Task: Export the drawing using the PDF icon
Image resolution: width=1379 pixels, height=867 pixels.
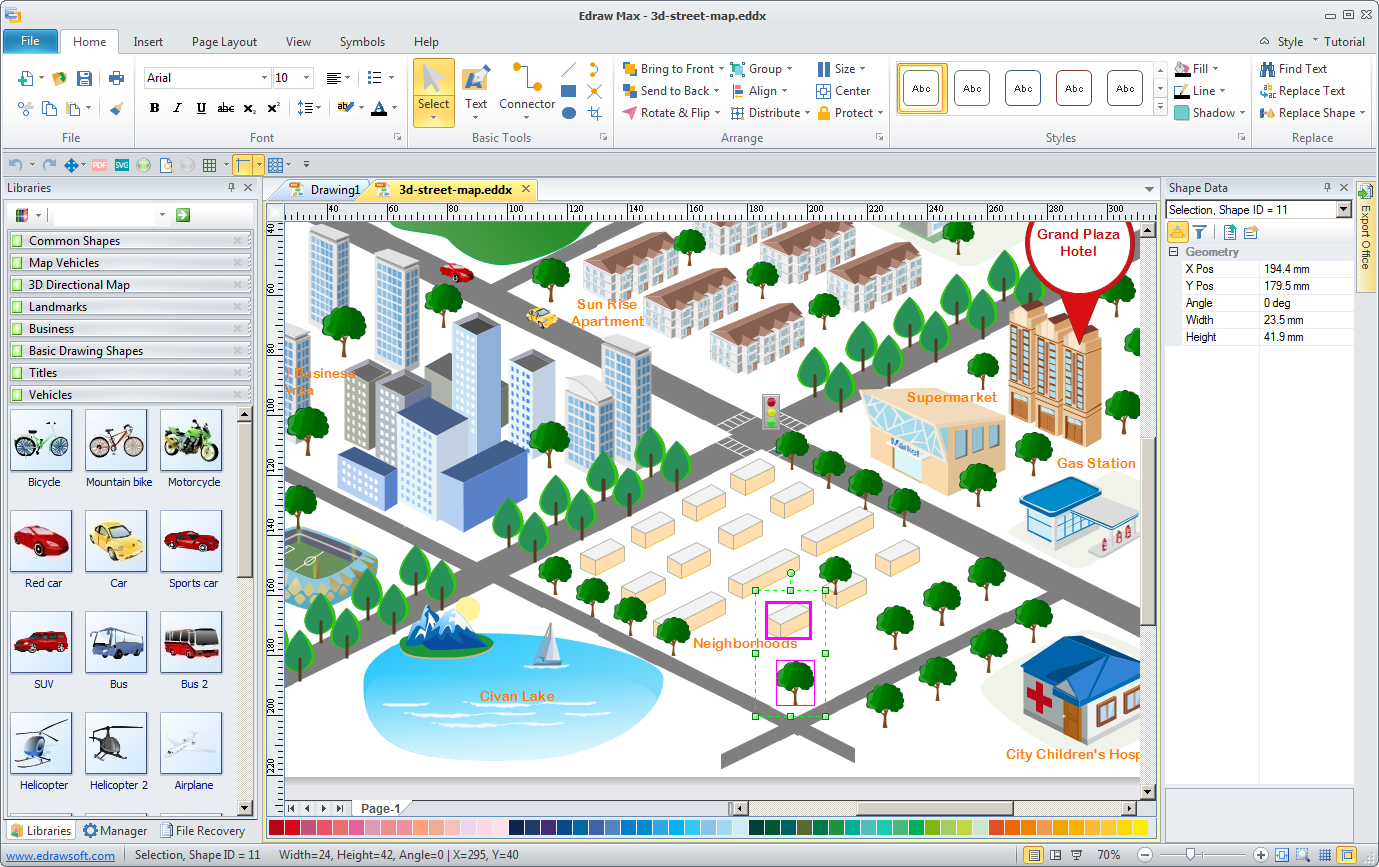Action: [99, 165]
